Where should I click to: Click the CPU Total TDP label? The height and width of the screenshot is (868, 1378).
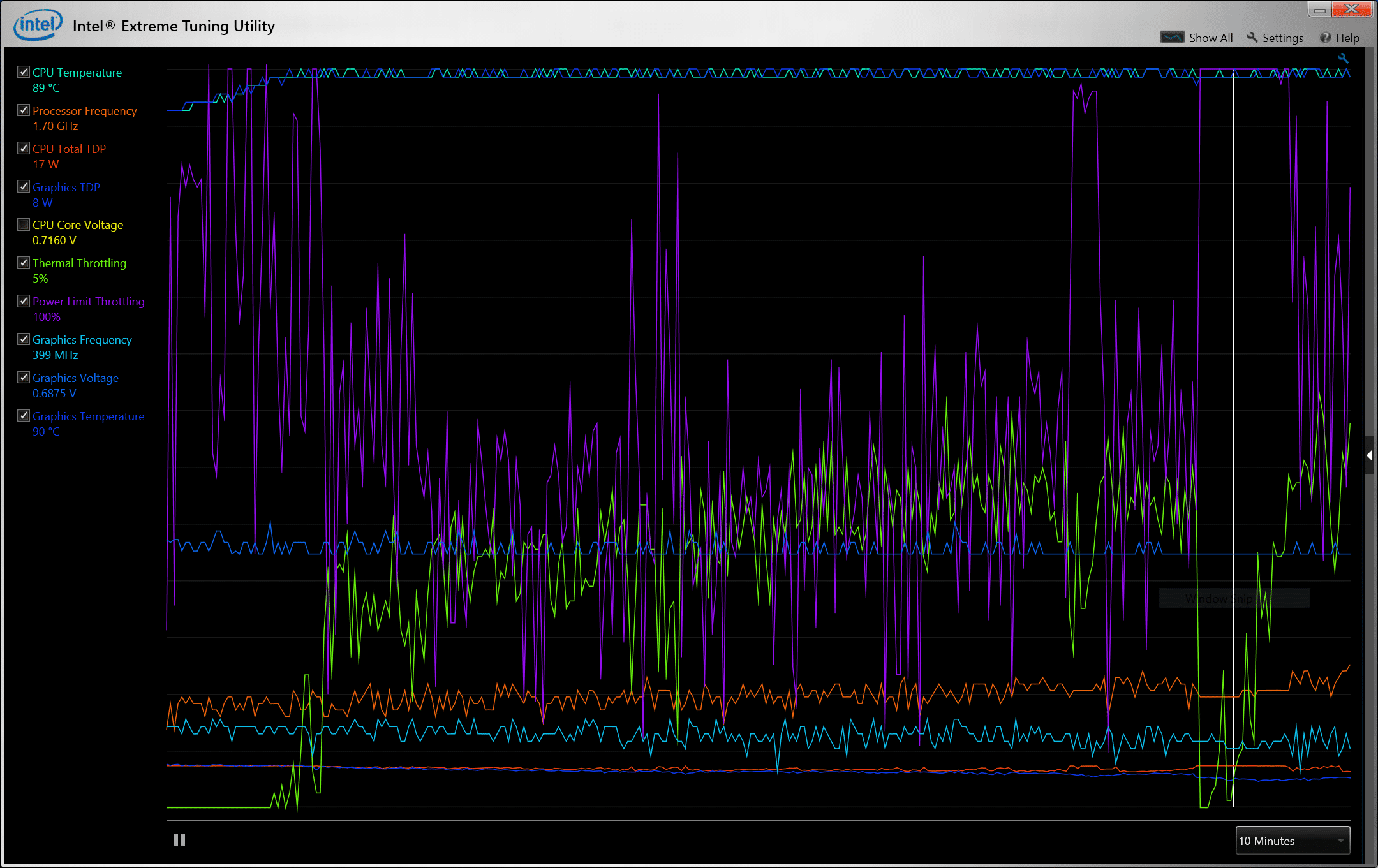coord(69,149)
